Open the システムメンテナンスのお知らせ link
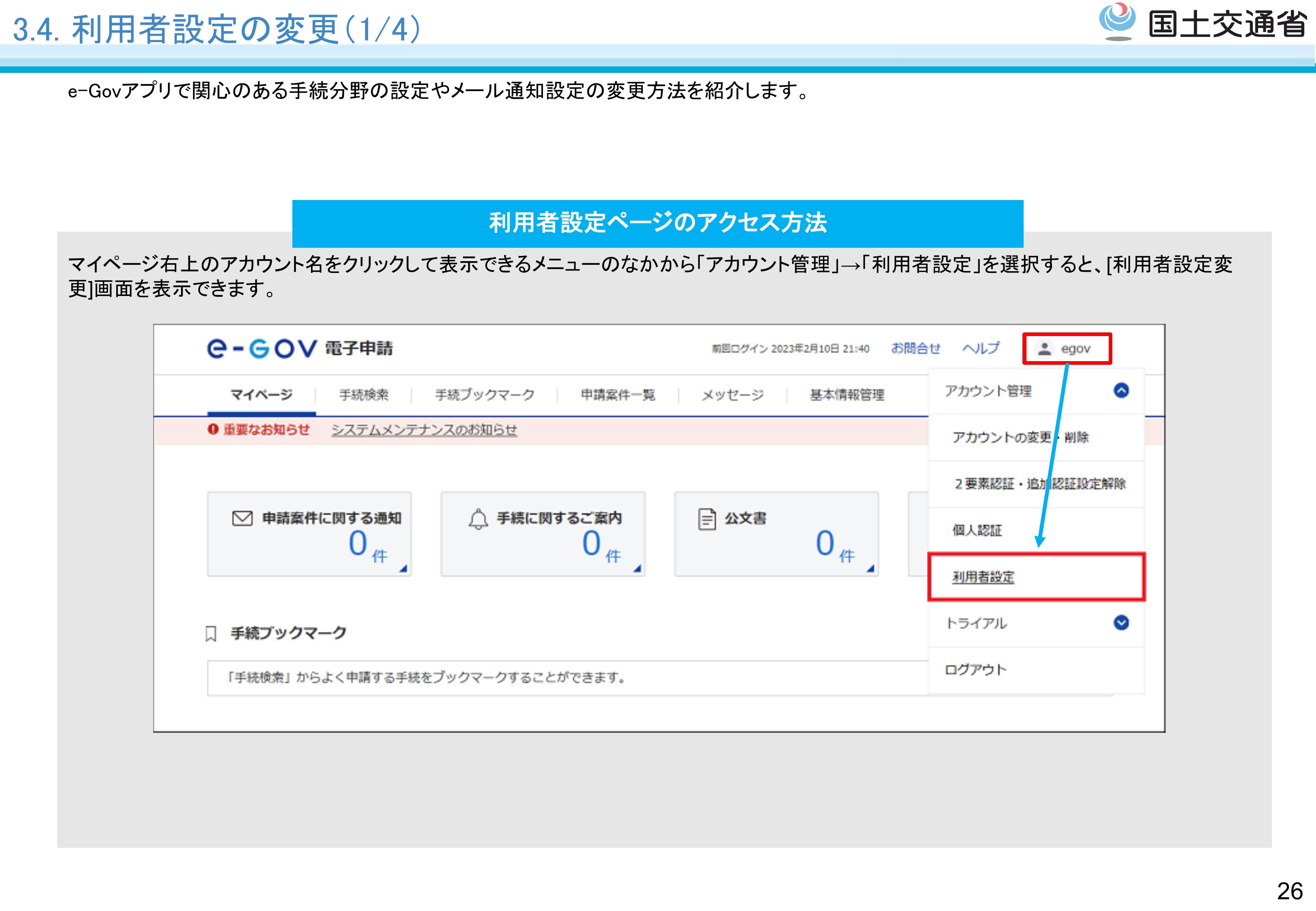 coord(424,429)
